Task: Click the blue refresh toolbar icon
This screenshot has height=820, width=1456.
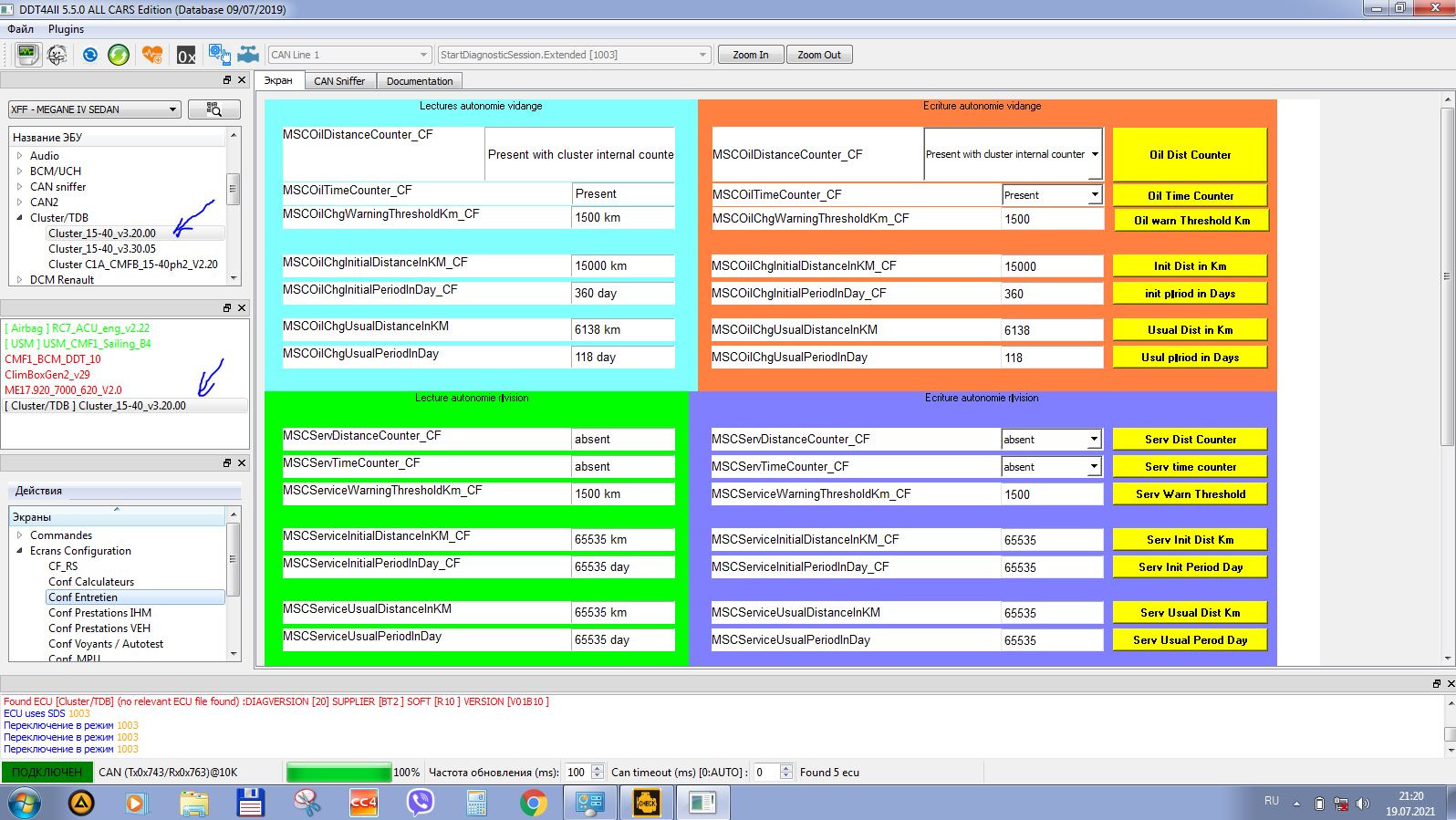Action: click(x=89, y=55)
